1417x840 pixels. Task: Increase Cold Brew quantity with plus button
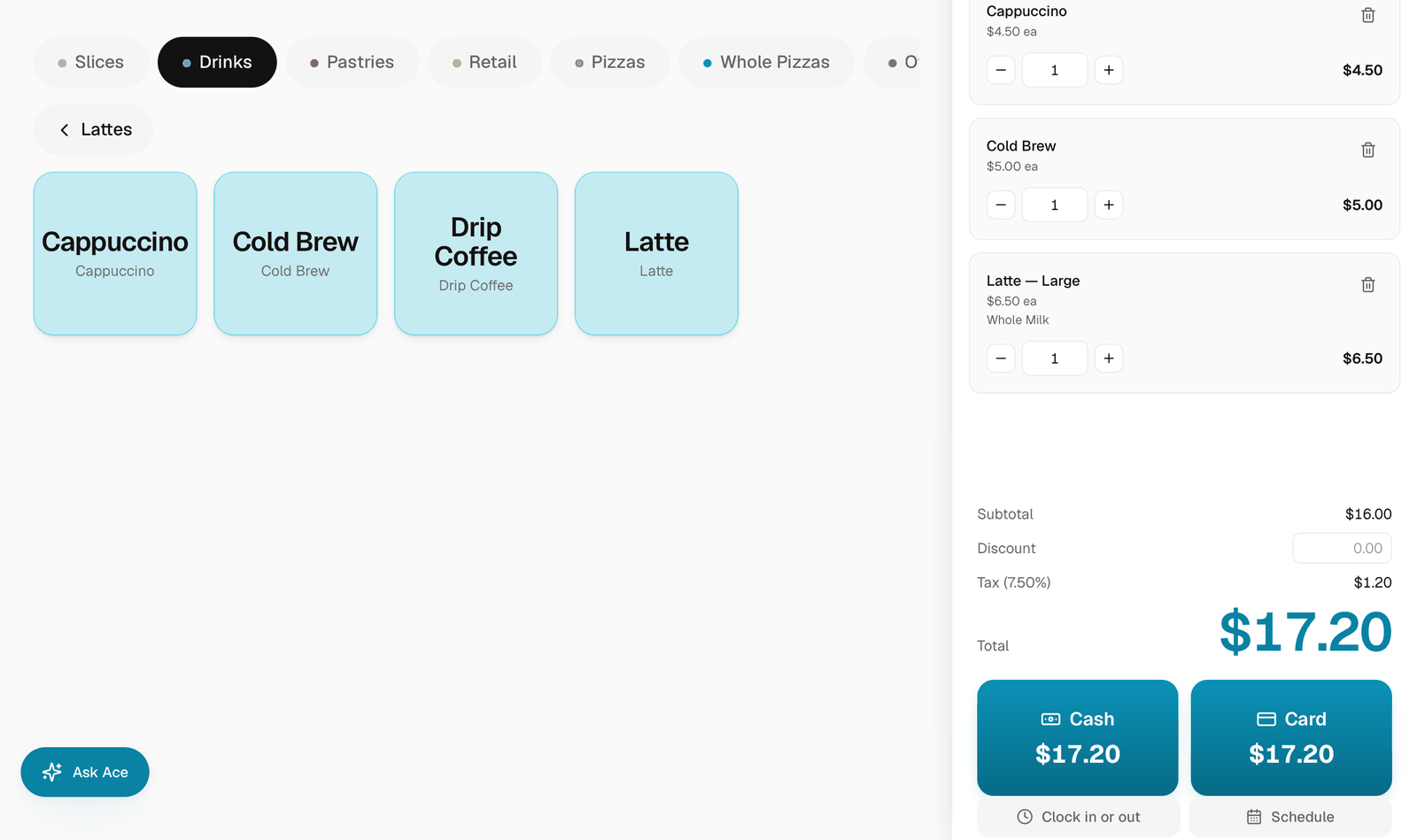[1109, 204]
